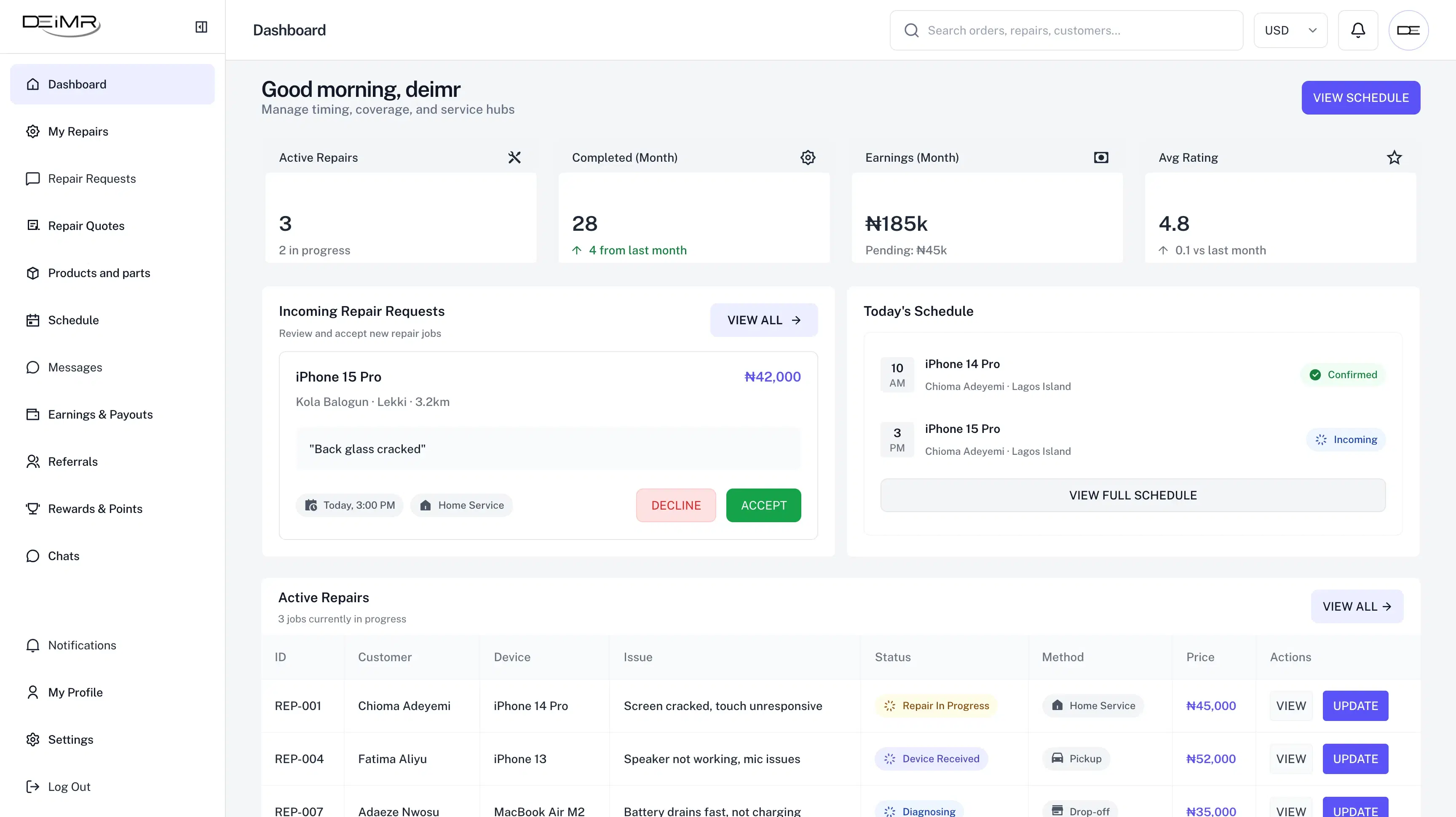The height and width of the screenshot is (817, 1456).
Task: Open Notifications in sidebar
Action: (x=112, y=645)
